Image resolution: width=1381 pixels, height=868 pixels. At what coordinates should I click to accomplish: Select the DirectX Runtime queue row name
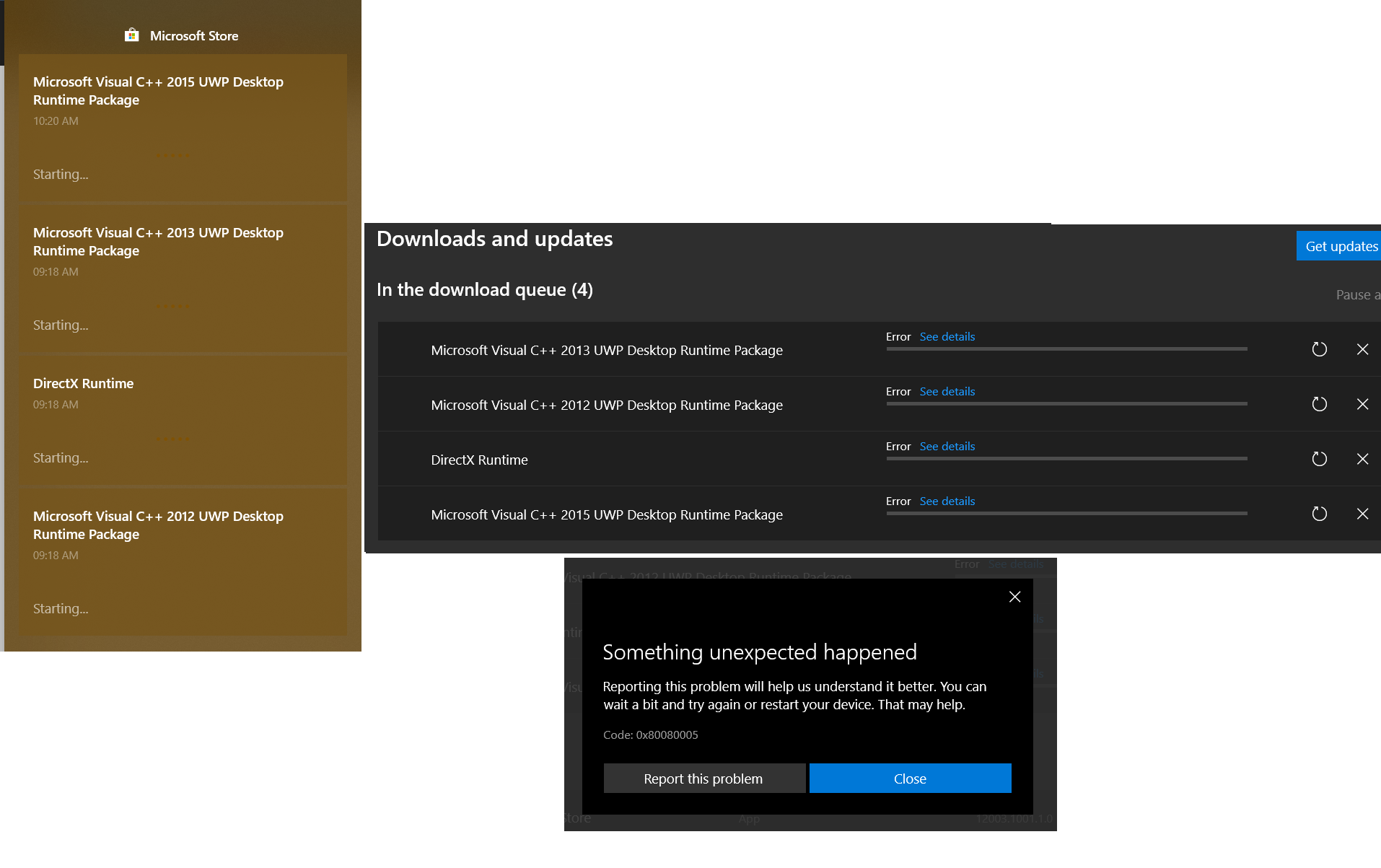[x=479, y=460]
